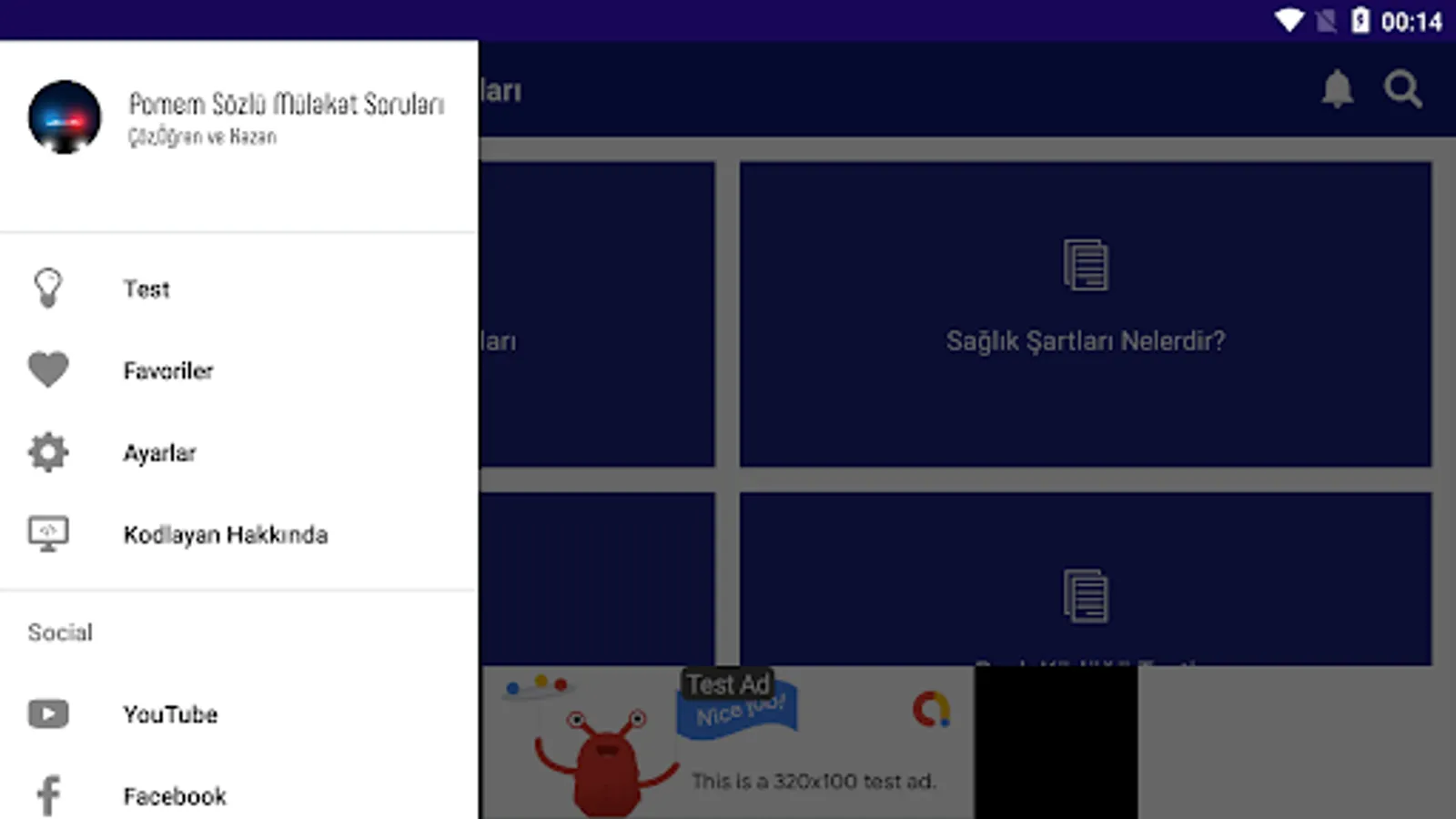
Task: Click the AdMob logo in the ad banner
Action: 931,709
